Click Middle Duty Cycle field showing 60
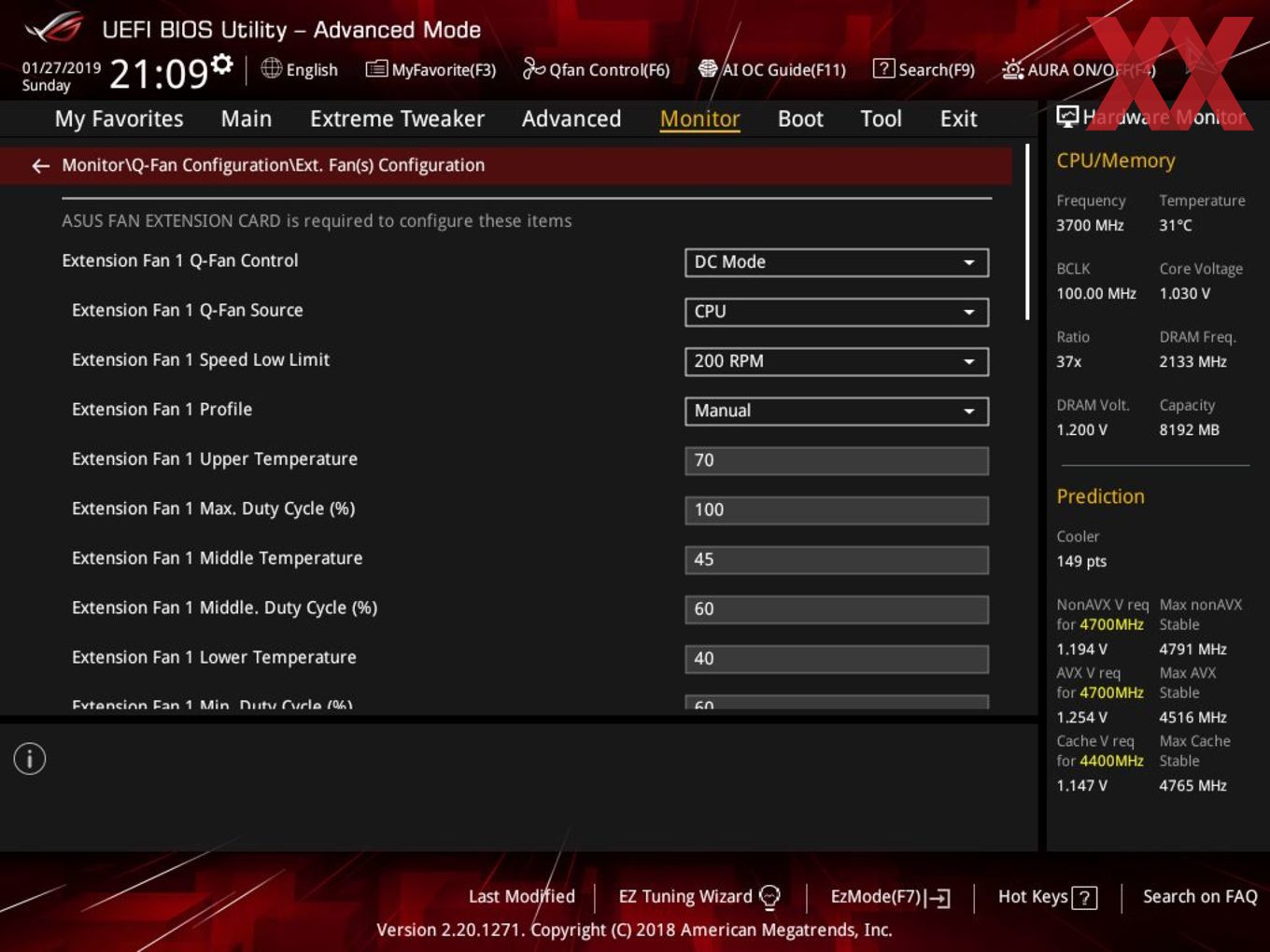This screenshot has height=952, width=1270. pos(837,609)
